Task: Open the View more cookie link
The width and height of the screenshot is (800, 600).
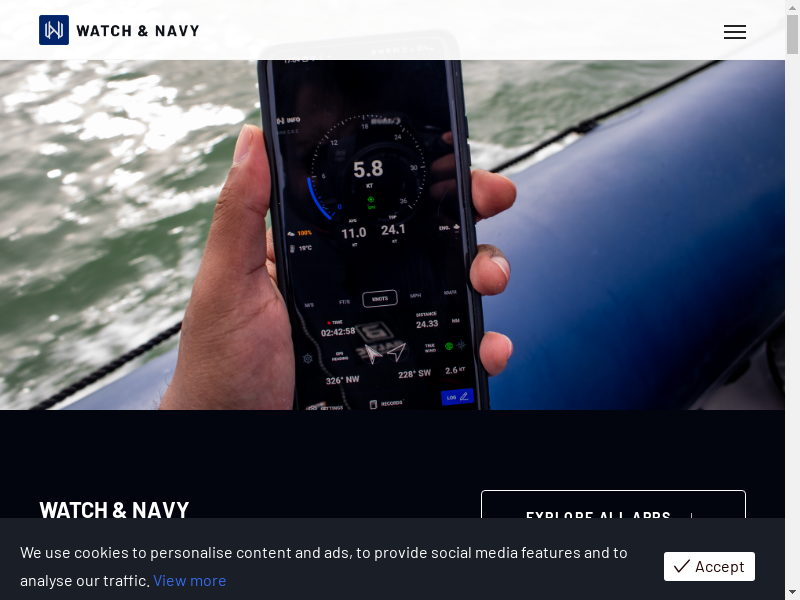Action: (189, 581)
